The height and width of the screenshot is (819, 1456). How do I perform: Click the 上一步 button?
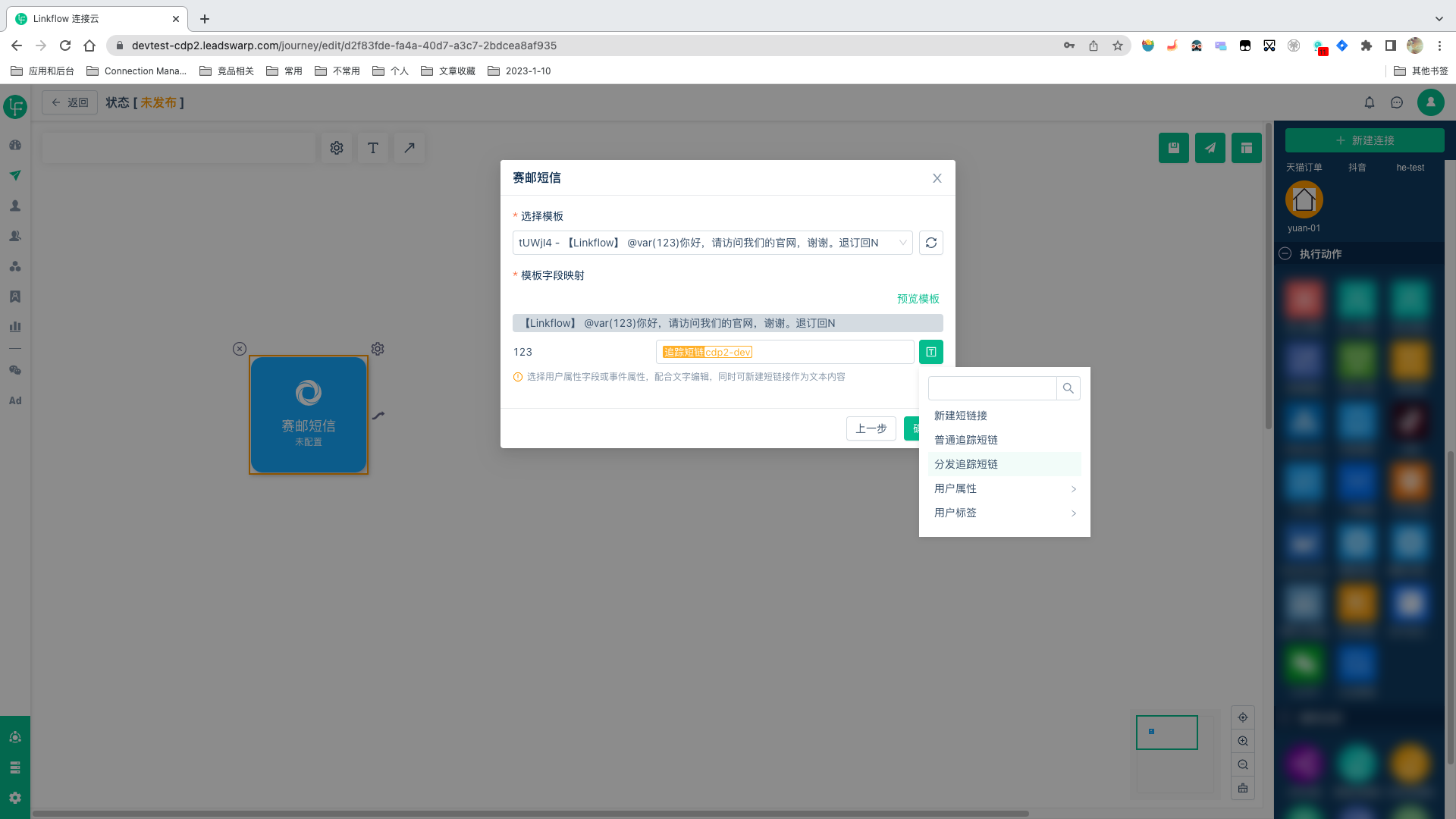[x=871, y=428]
